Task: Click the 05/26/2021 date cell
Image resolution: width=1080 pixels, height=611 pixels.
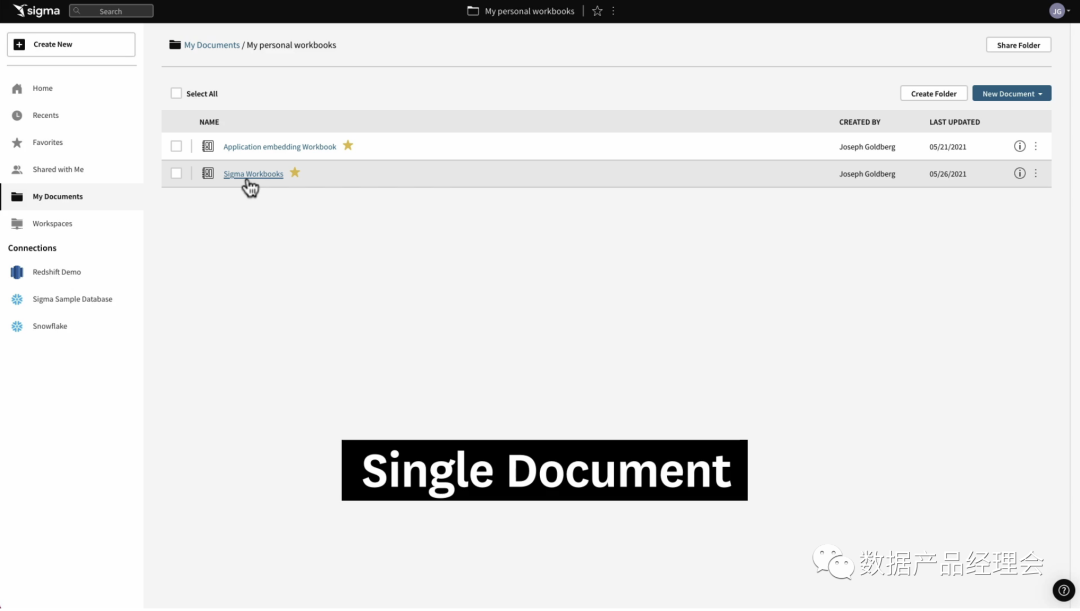Action: click(x=948, y=174)
